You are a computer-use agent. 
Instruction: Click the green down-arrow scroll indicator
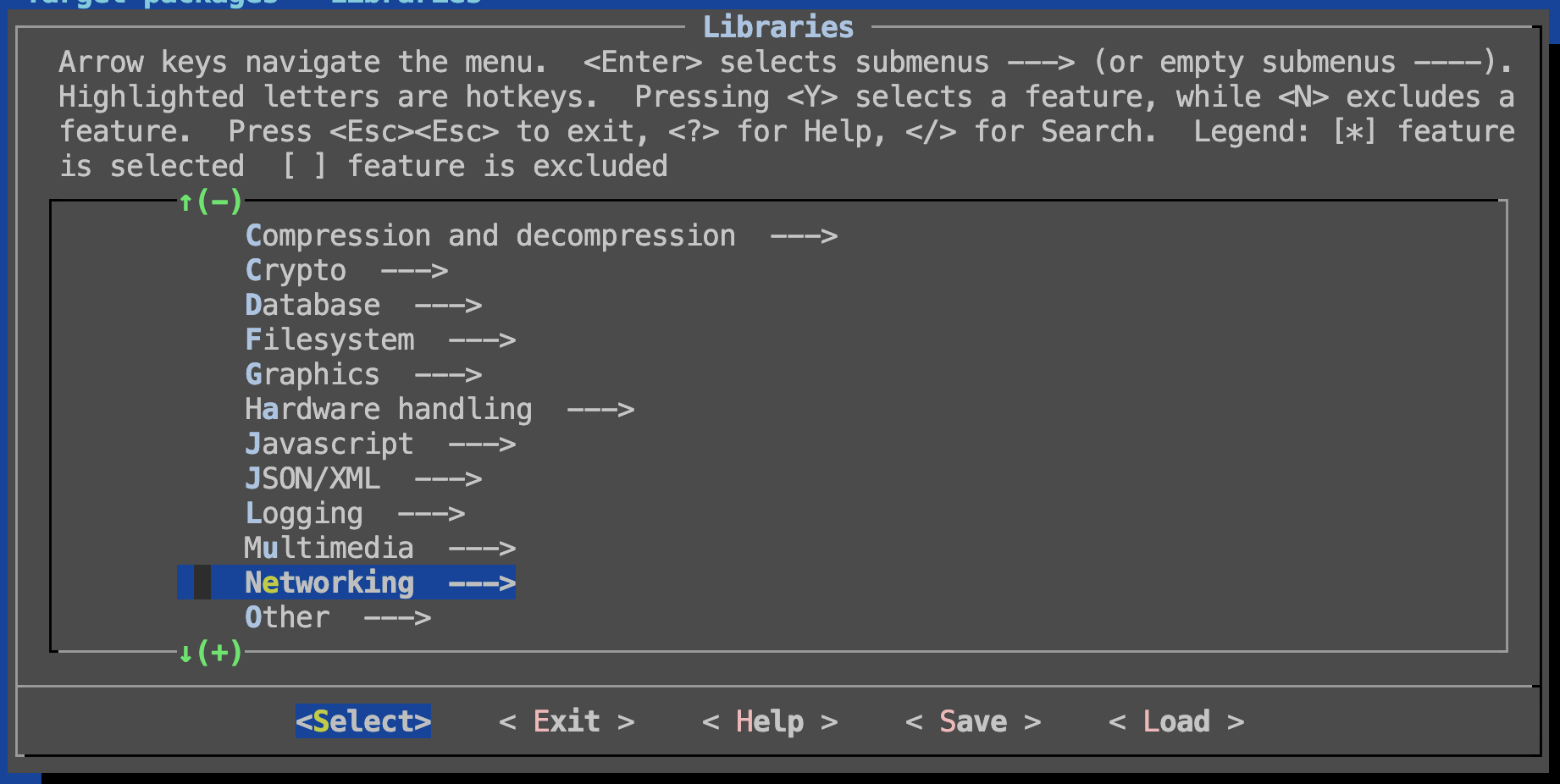(x=185, y=653)
